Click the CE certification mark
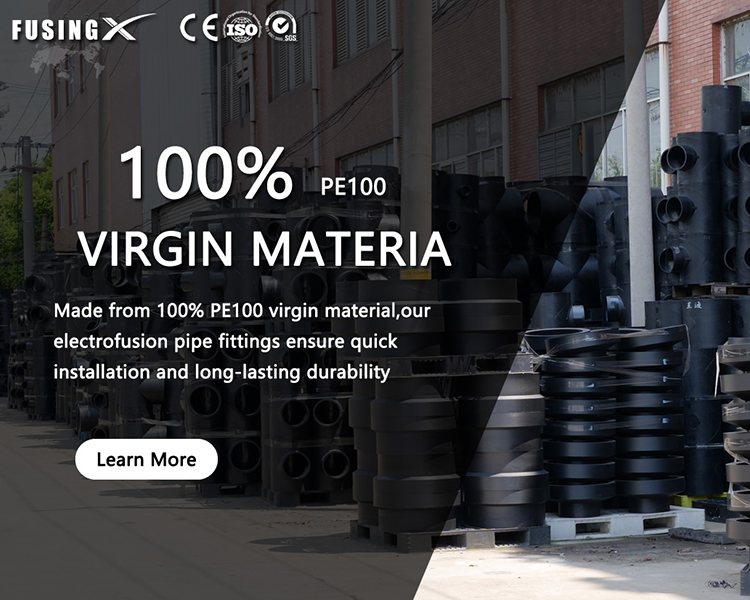The image size is (750, 600). pyautogui.click(x=199, y=27)
